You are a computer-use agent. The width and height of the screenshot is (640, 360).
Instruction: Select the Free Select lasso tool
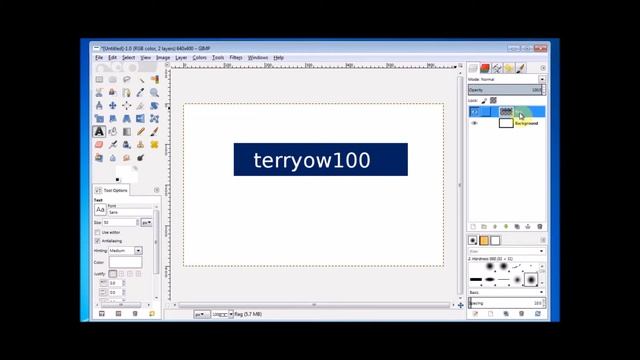coord(127,80)
